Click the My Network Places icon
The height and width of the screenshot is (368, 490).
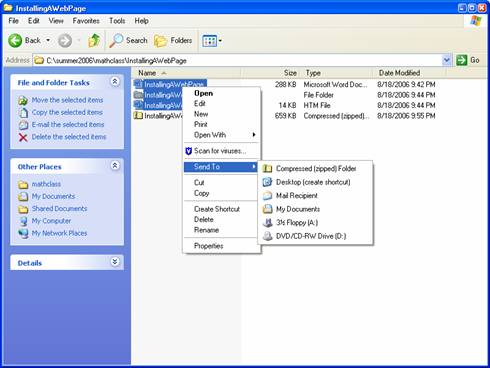23,234
